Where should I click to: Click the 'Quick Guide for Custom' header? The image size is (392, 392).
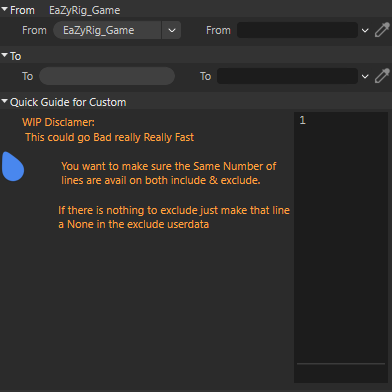[68, 102]
